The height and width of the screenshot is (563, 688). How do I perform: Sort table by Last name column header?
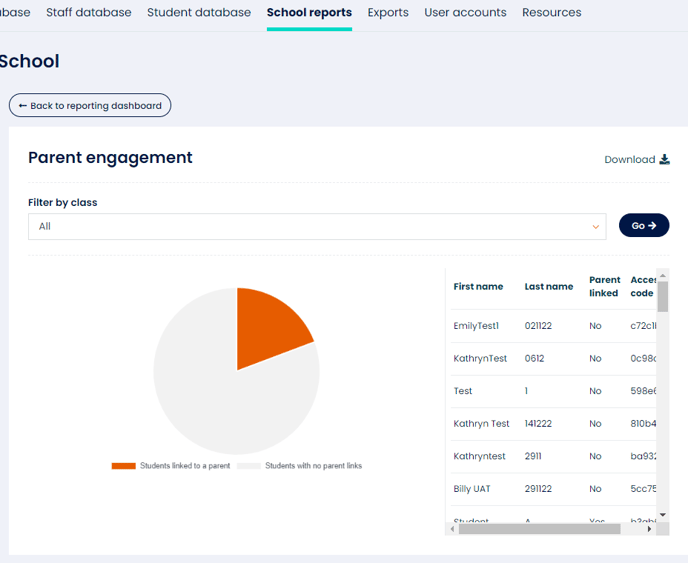click(x=548, y=287)
